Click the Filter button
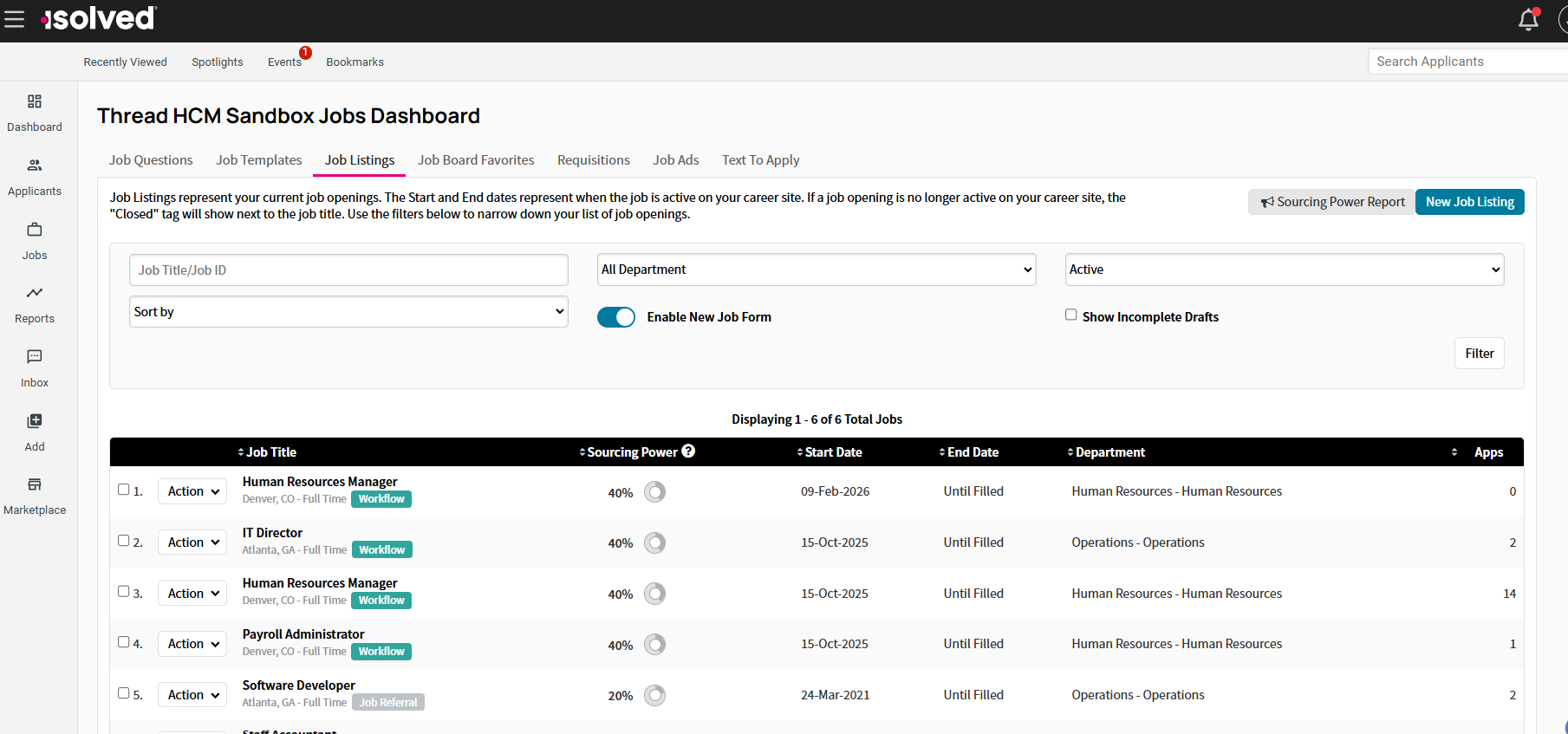The width and height of the screenshot is (1568, 734). (x=1480, y=354)
